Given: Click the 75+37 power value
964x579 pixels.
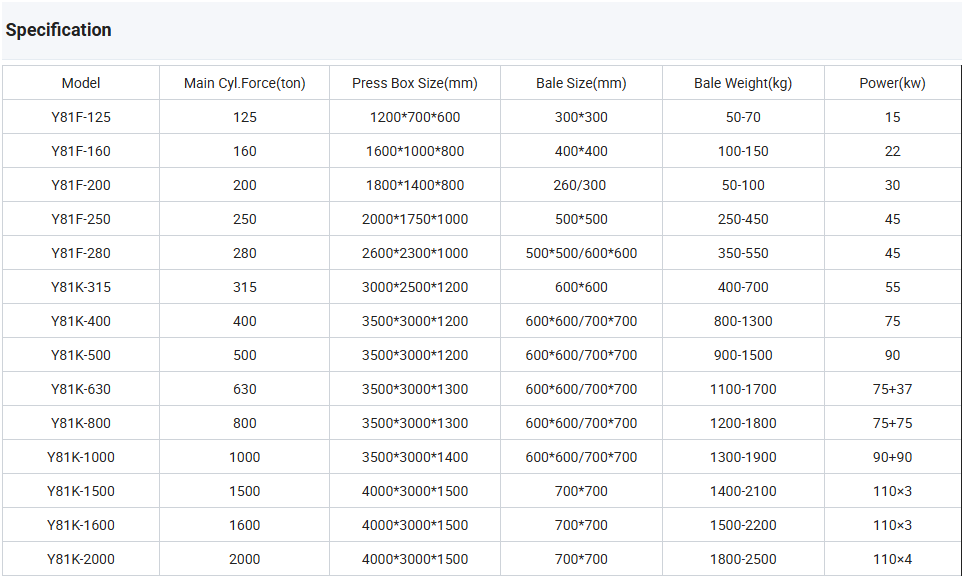Looking at the screenshot, I should 892,389.
